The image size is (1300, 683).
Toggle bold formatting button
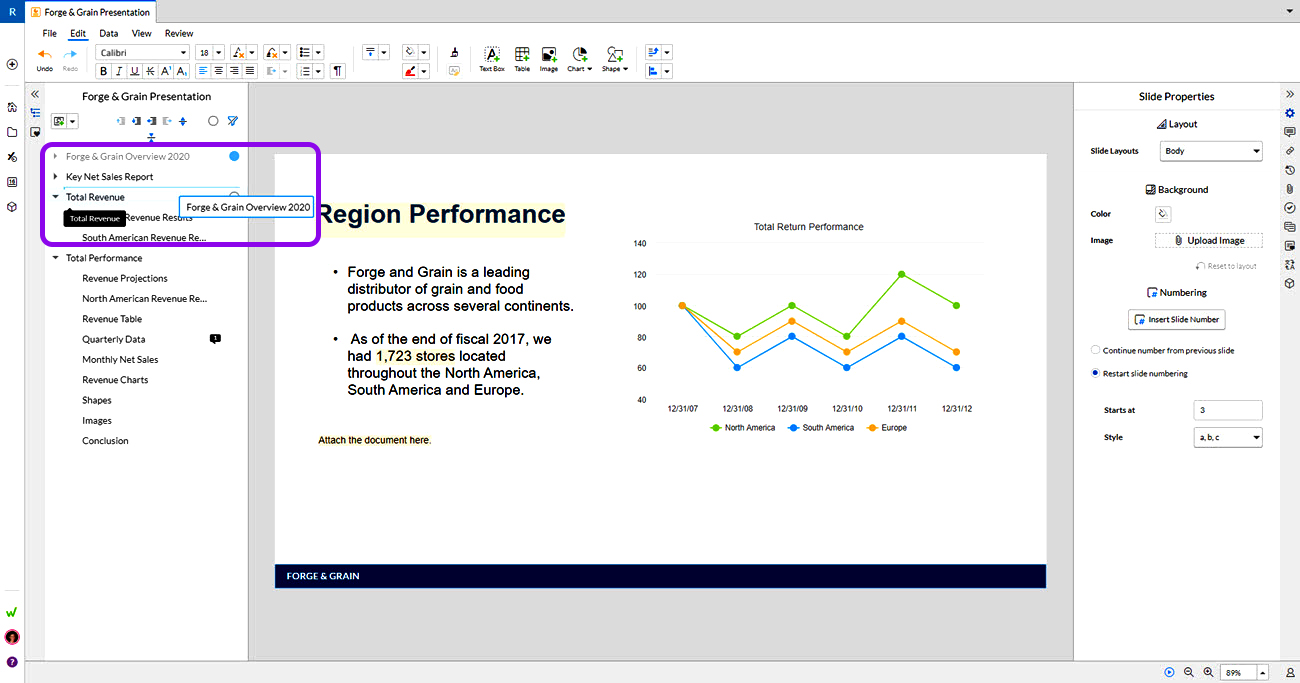pos(103,71)
